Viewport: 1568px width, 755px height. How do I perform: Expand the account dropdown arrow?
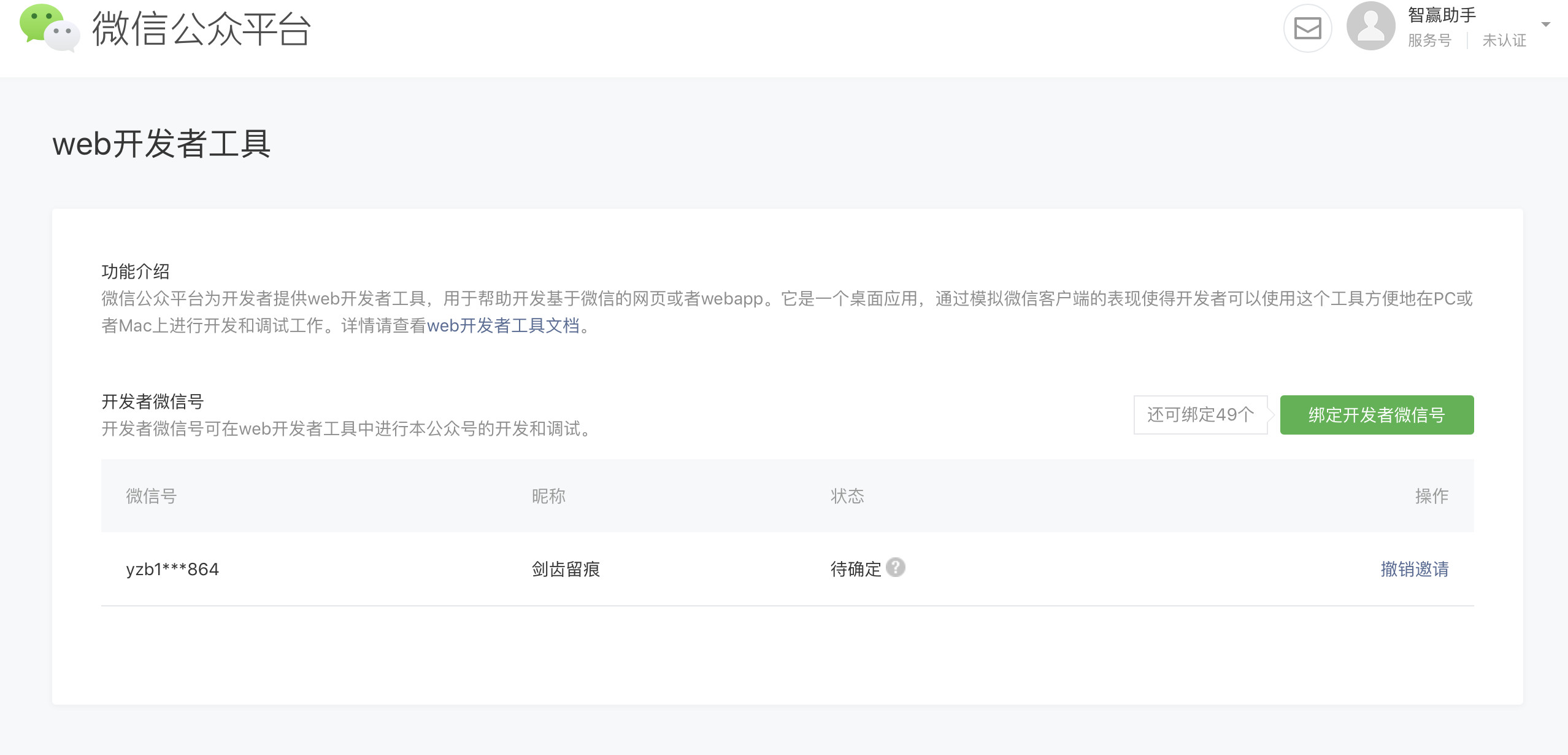click(1546, 25)
